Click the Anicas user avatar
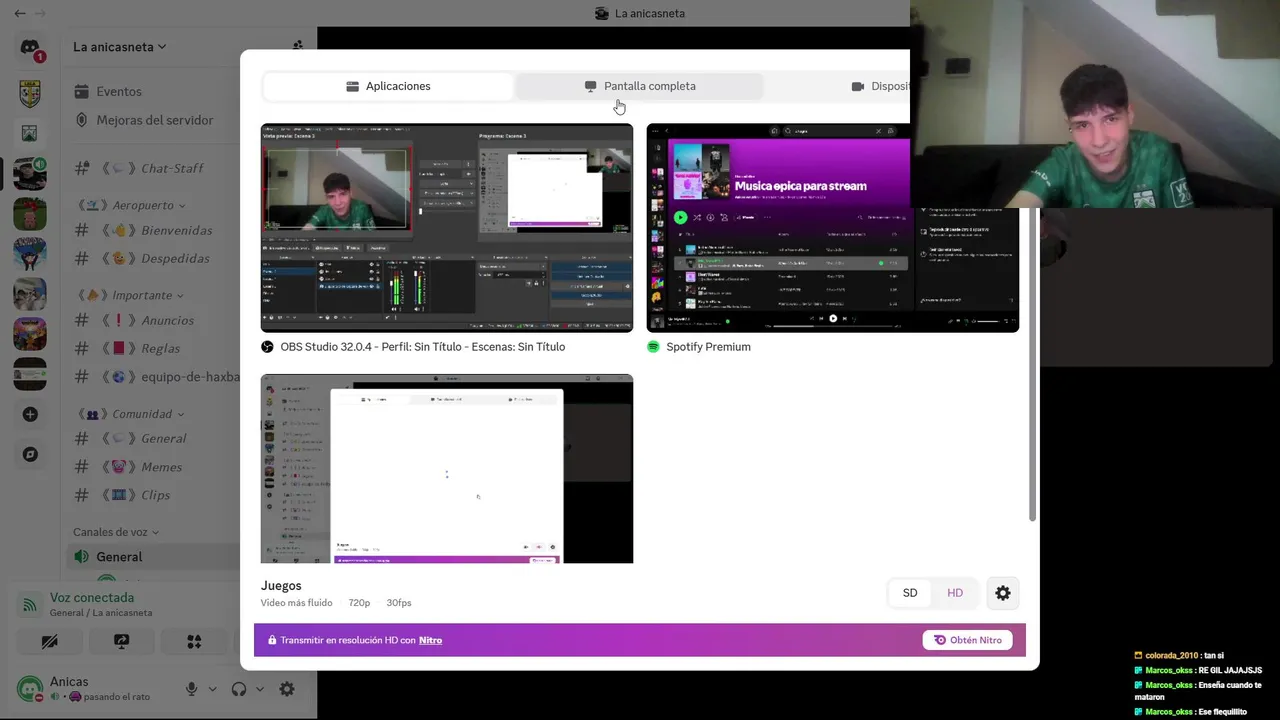1280x720 pixels. 30,689
